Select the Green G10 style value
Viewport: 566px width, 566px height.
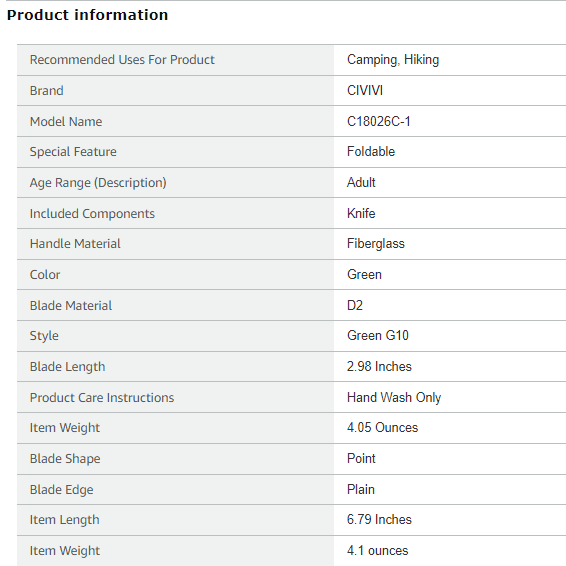[378, 335]
